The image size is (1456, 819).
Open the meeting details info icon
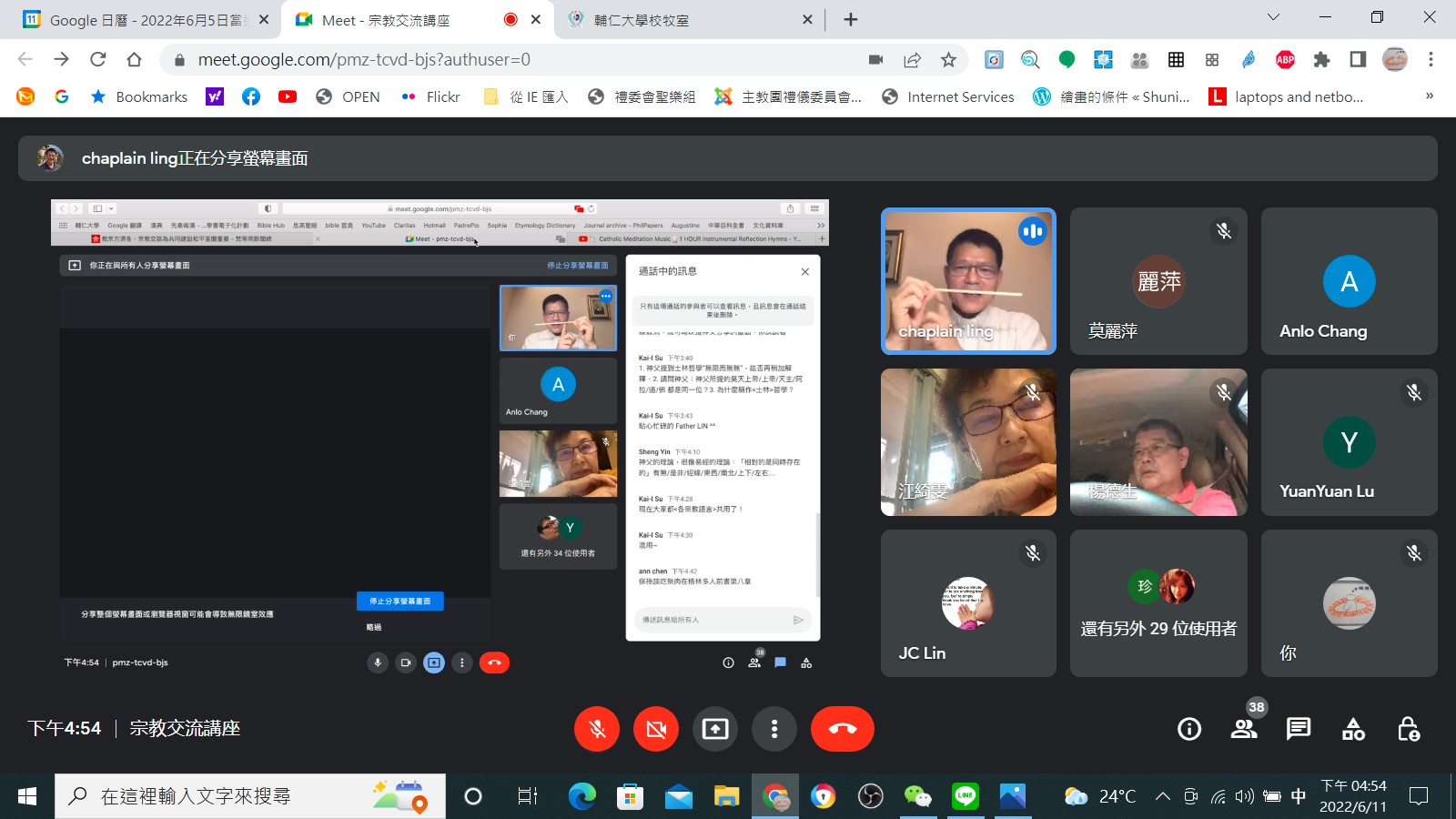click(x=1188, y=729)
